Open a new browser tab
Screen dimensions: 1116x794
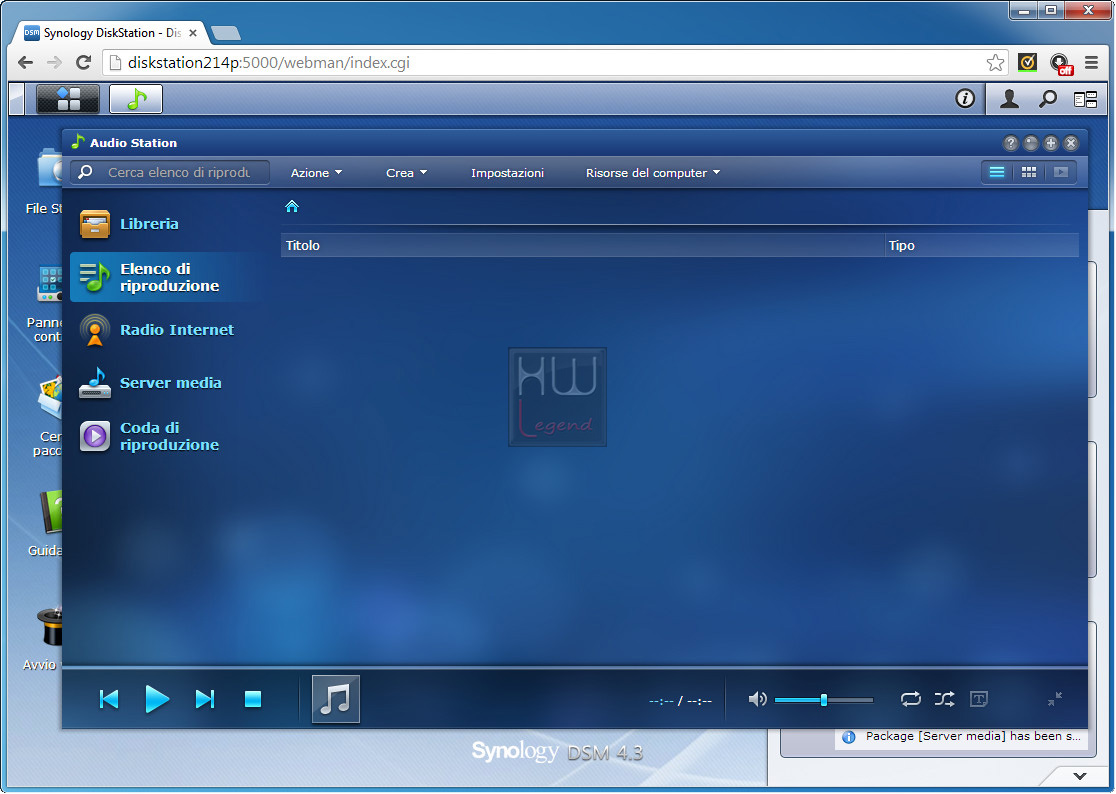pyautogui.click(x=226, y=33)
